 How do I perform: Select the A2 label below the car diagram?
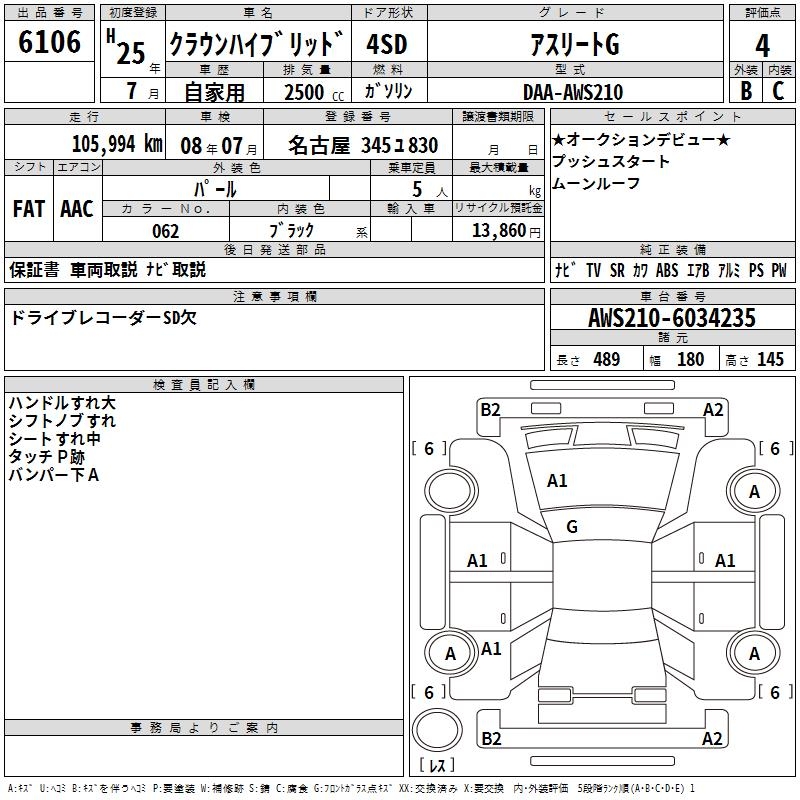713,739
